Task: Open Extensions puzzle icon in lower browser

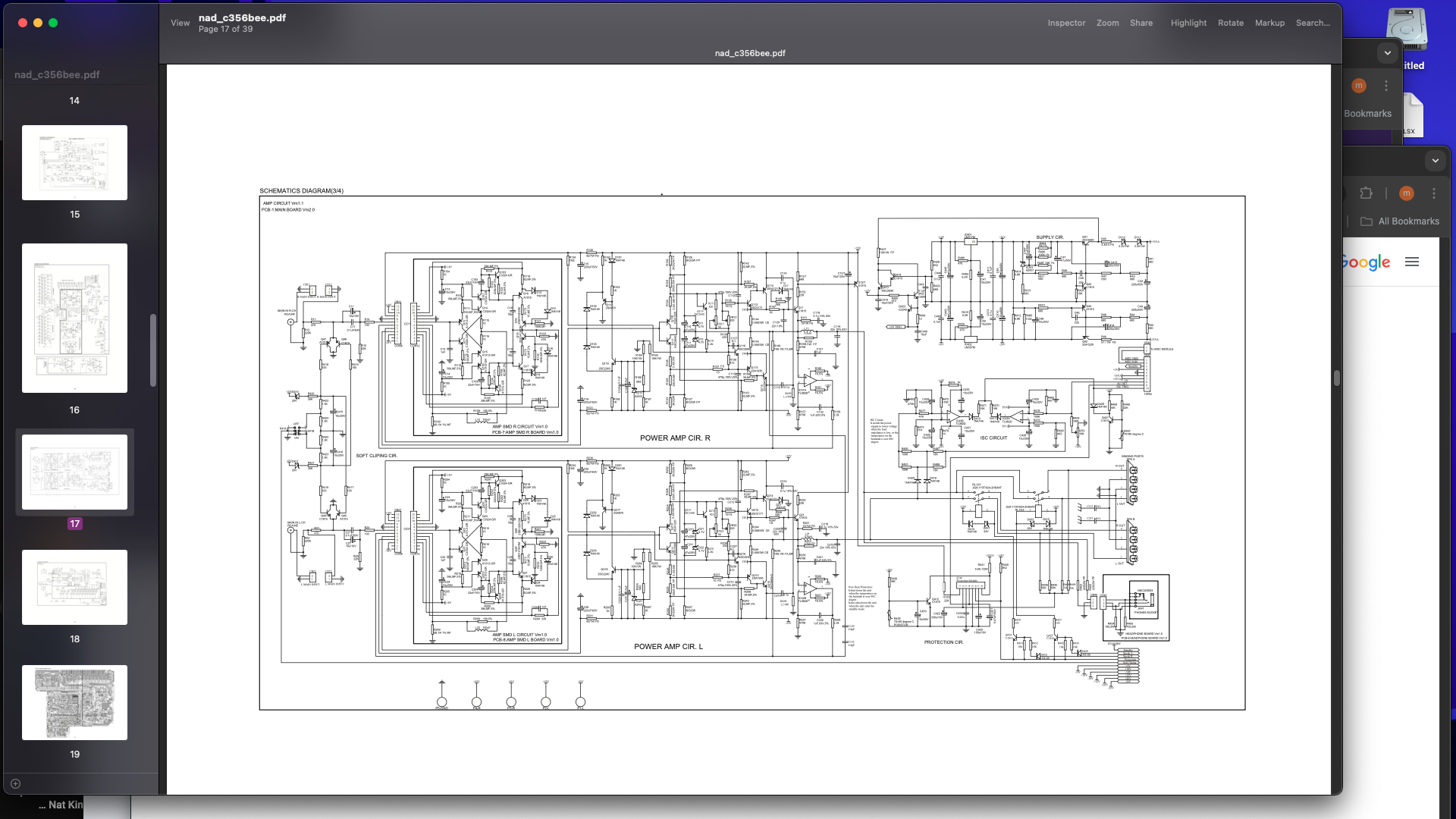Action: [1366, 193]
